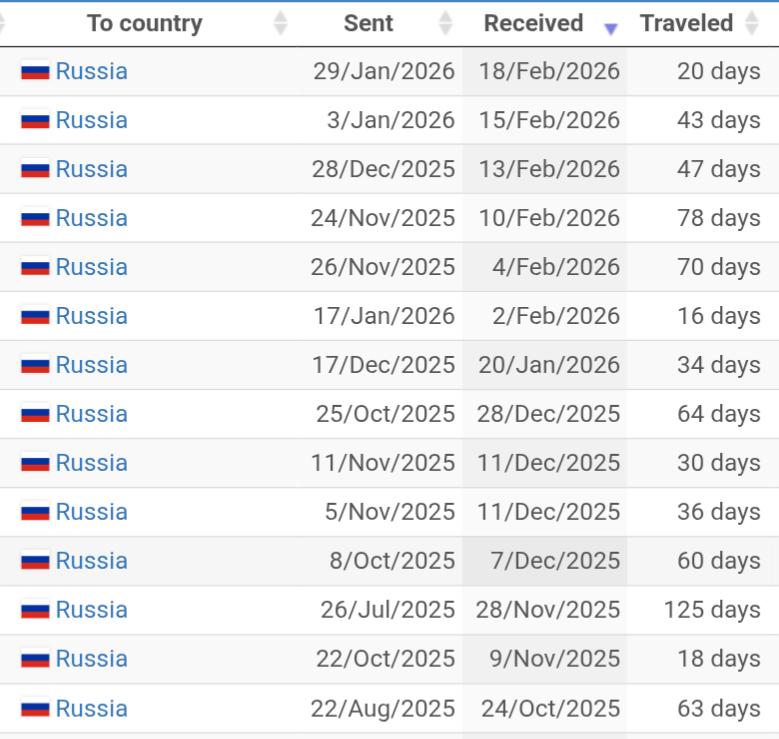The height and width of the screenshot is (739, 779).
Task: Click the flag icon in row received 24/Oct/2025
Action: coord(35,709)
